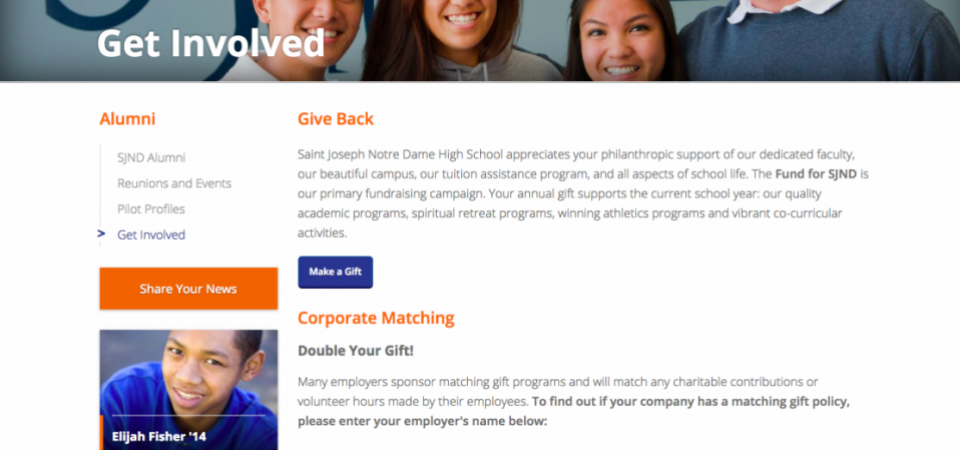Image resolution: width=960 pixels, height=450 pixels.
Task: Go to Reunions and Events page
Action: coord(174,184)
